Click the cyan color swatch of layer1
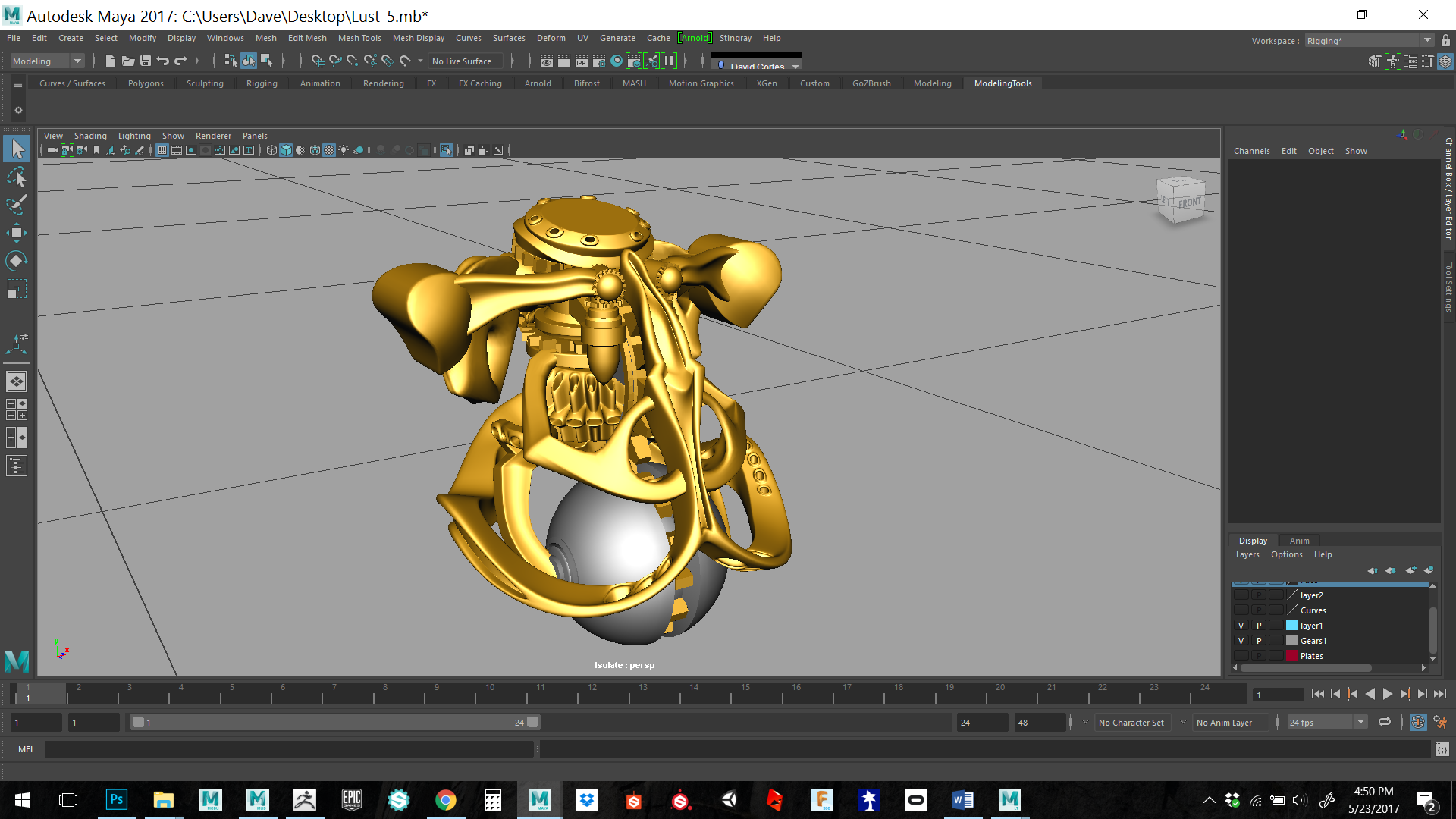1456x819 pixels. point(1292,626)
